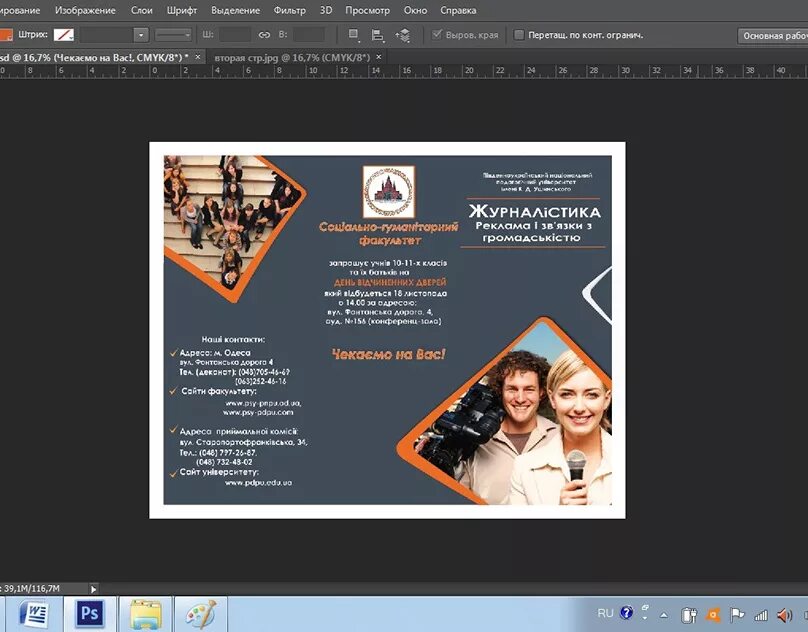This screenshot has height=632, width=808.
Task: Click the orange fill color swatch
Action: (x=5, y=35)
